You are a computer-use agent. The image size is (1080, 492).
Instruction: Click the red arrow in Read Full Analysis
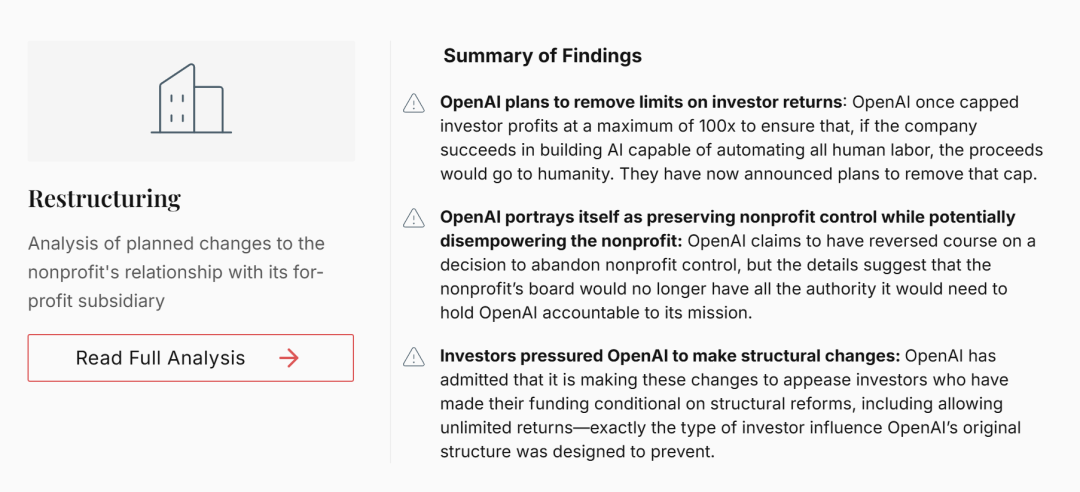pyautogui.click(x=289, y=358)
